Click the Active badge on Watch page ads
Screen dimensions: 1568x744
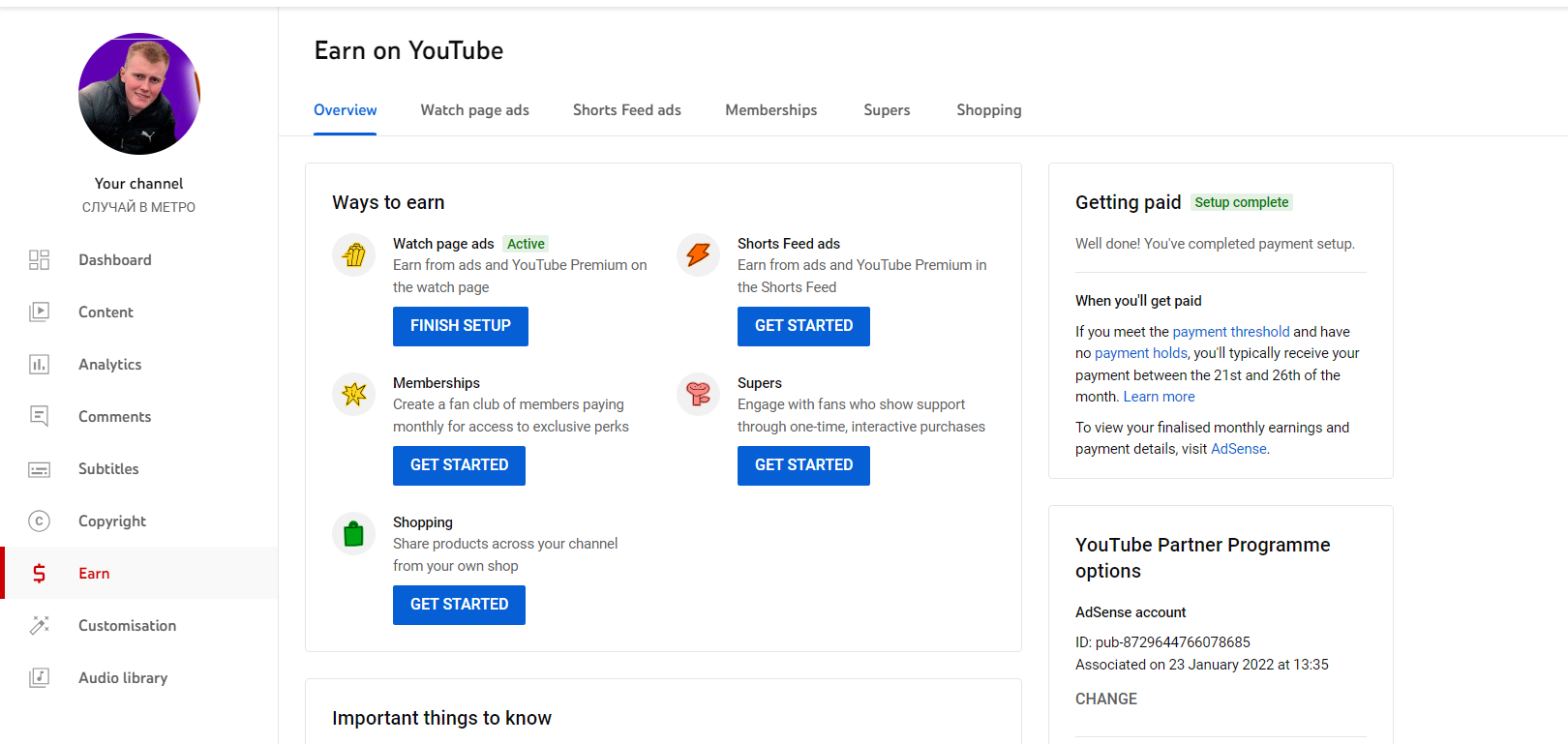pyautogui.click(x=526, y=244)
